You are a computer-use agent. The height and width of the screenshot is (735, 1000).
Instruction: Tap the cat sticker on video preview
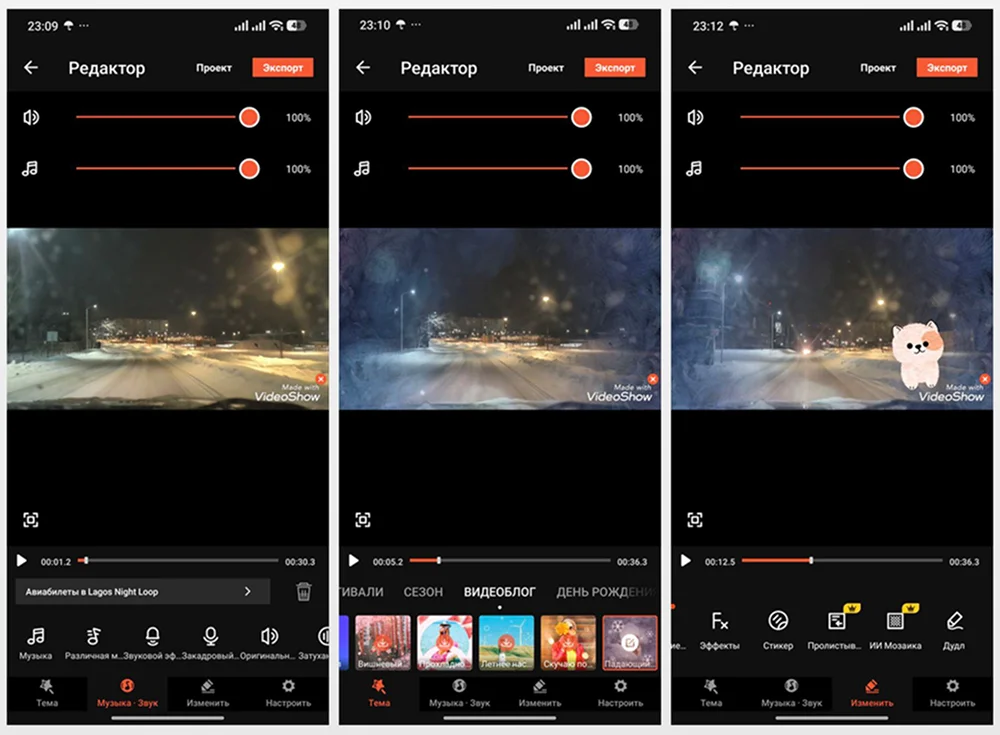tap(920, 353)
